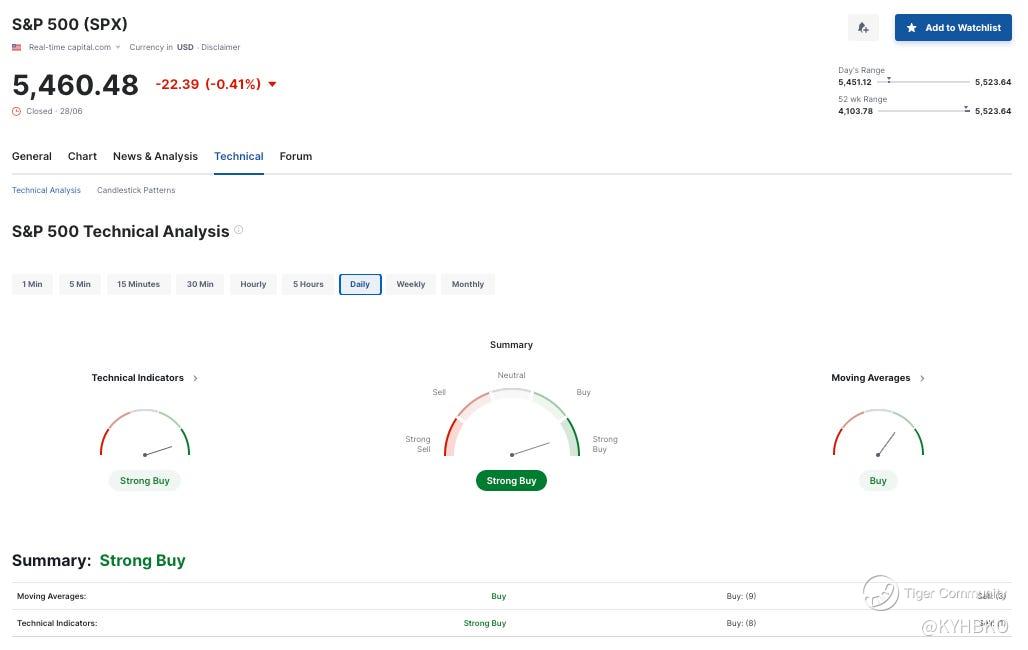Open the Forum tab

[x=296, y=156]
